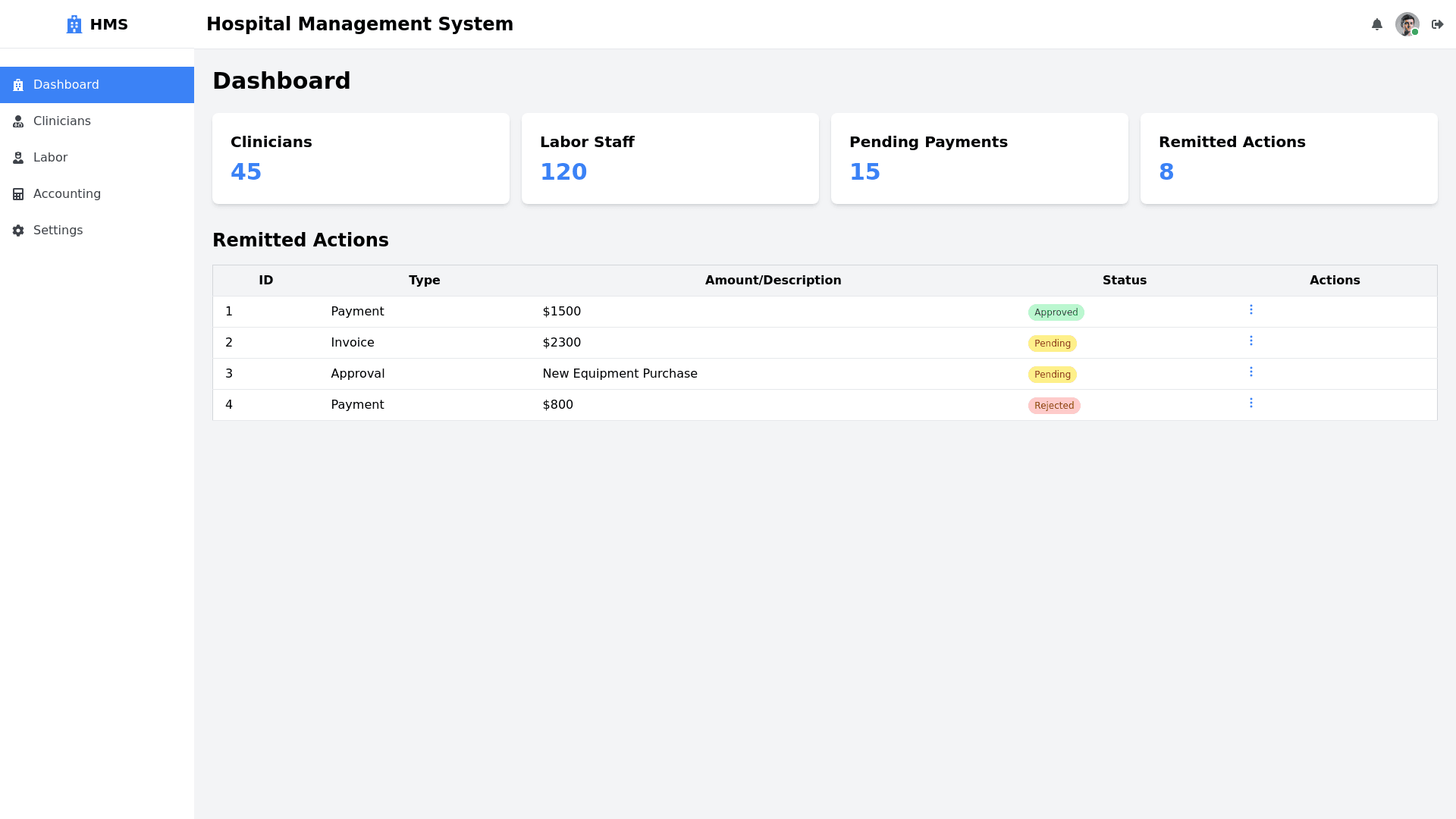Click the Accounting calculator icon
Screen dimensions: 1456x819
pos(18,194)
